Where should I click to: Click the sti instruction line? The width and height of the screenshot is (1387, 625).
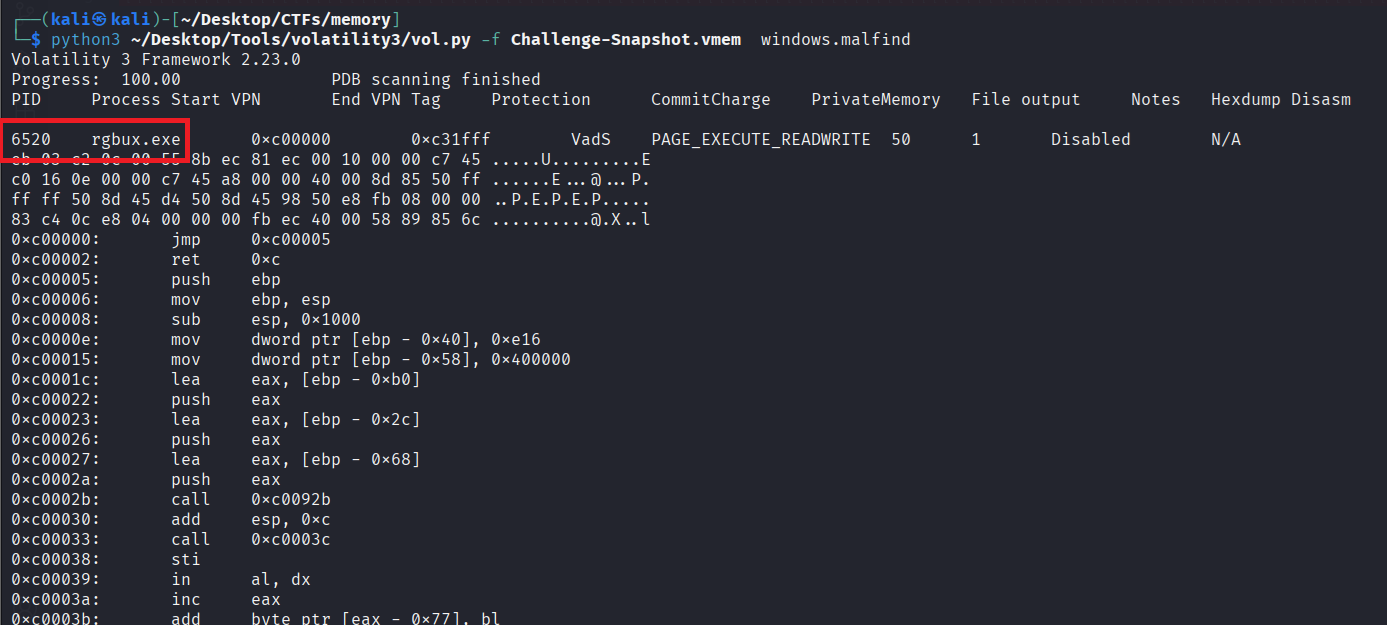(x=186, y=560)
